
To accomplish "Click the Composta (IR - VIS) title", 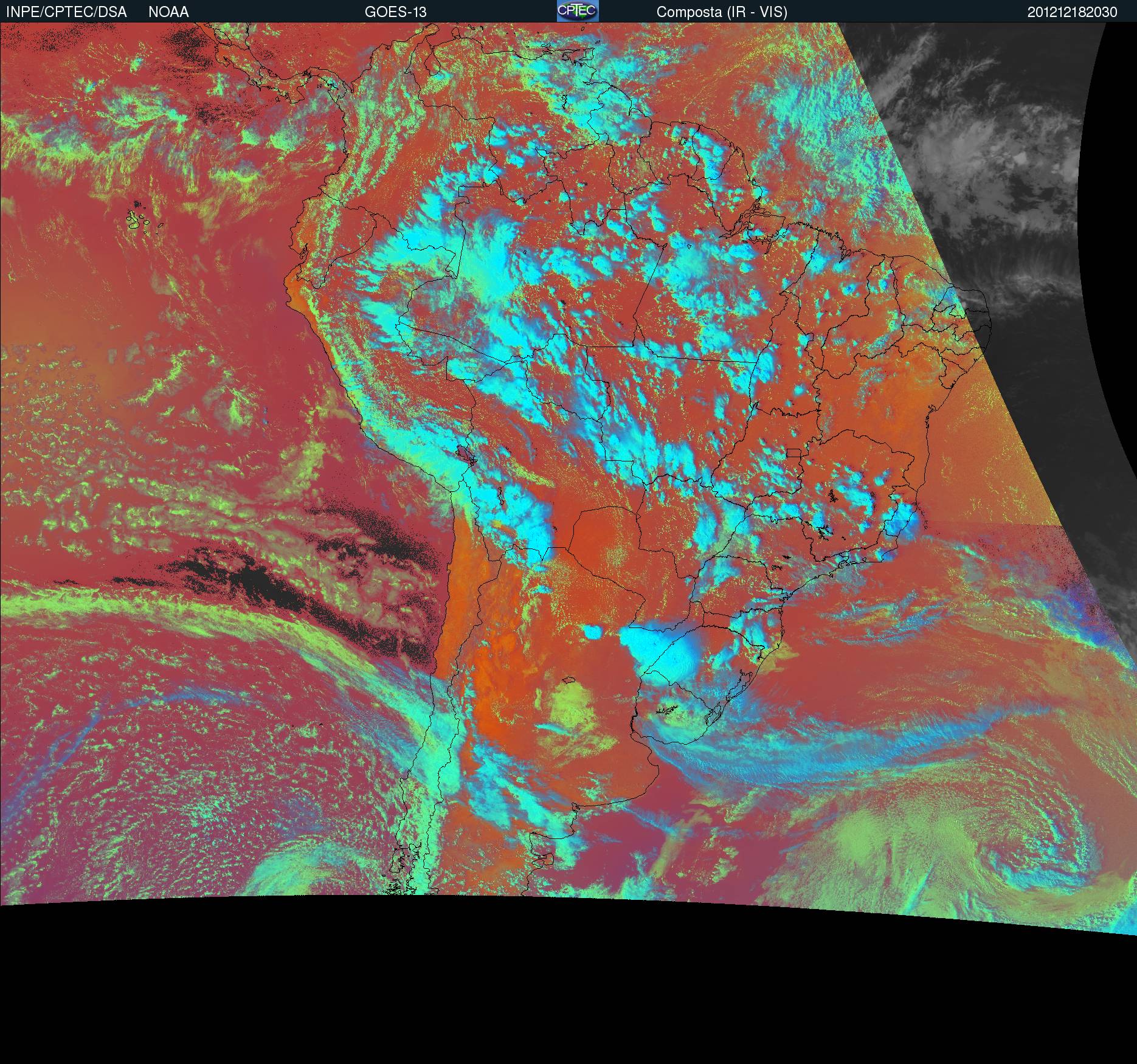I will coord(722,12).
